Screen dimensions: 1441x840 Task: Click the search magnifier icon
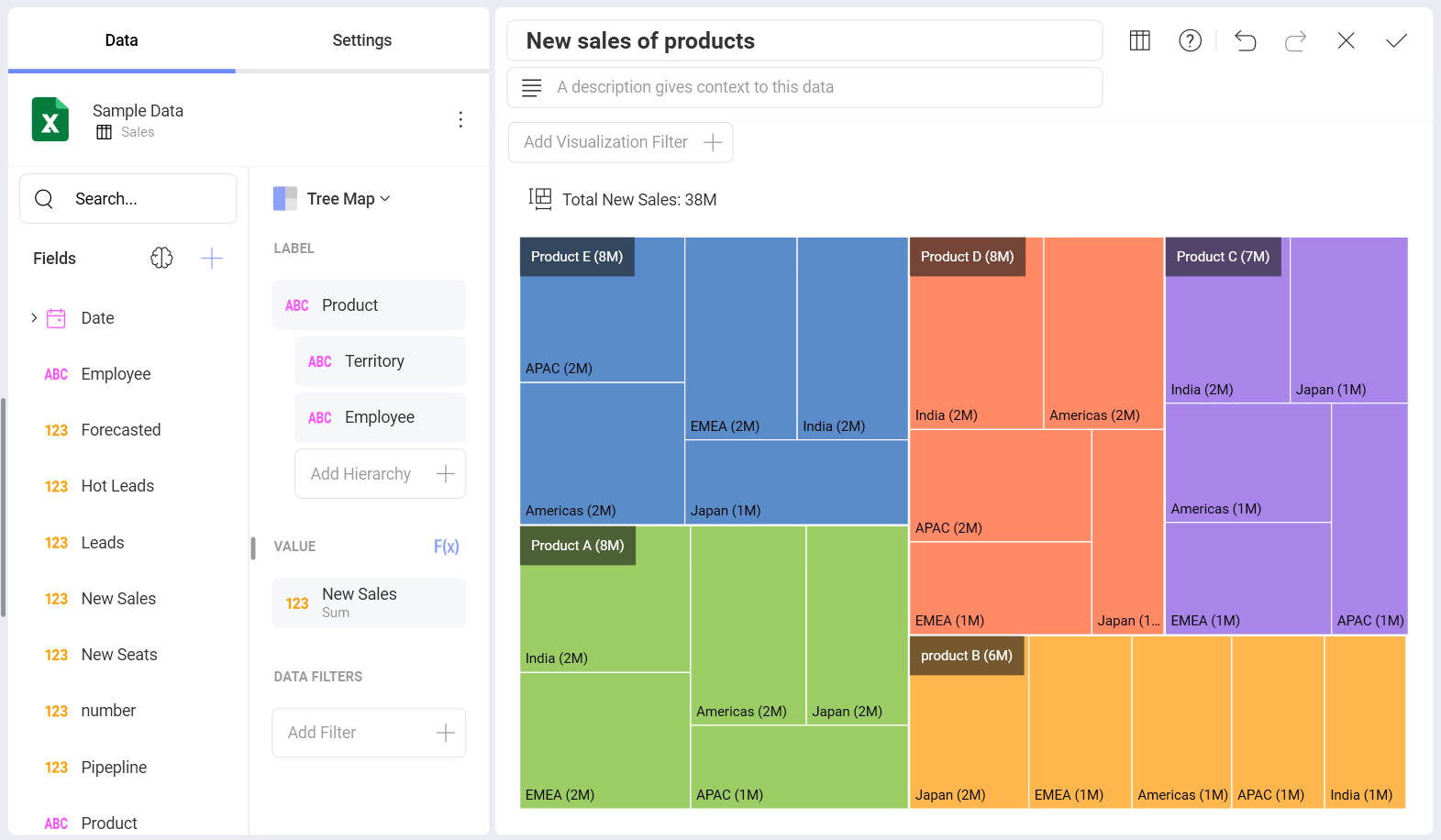pyautogui.click(x=44, y=199)
